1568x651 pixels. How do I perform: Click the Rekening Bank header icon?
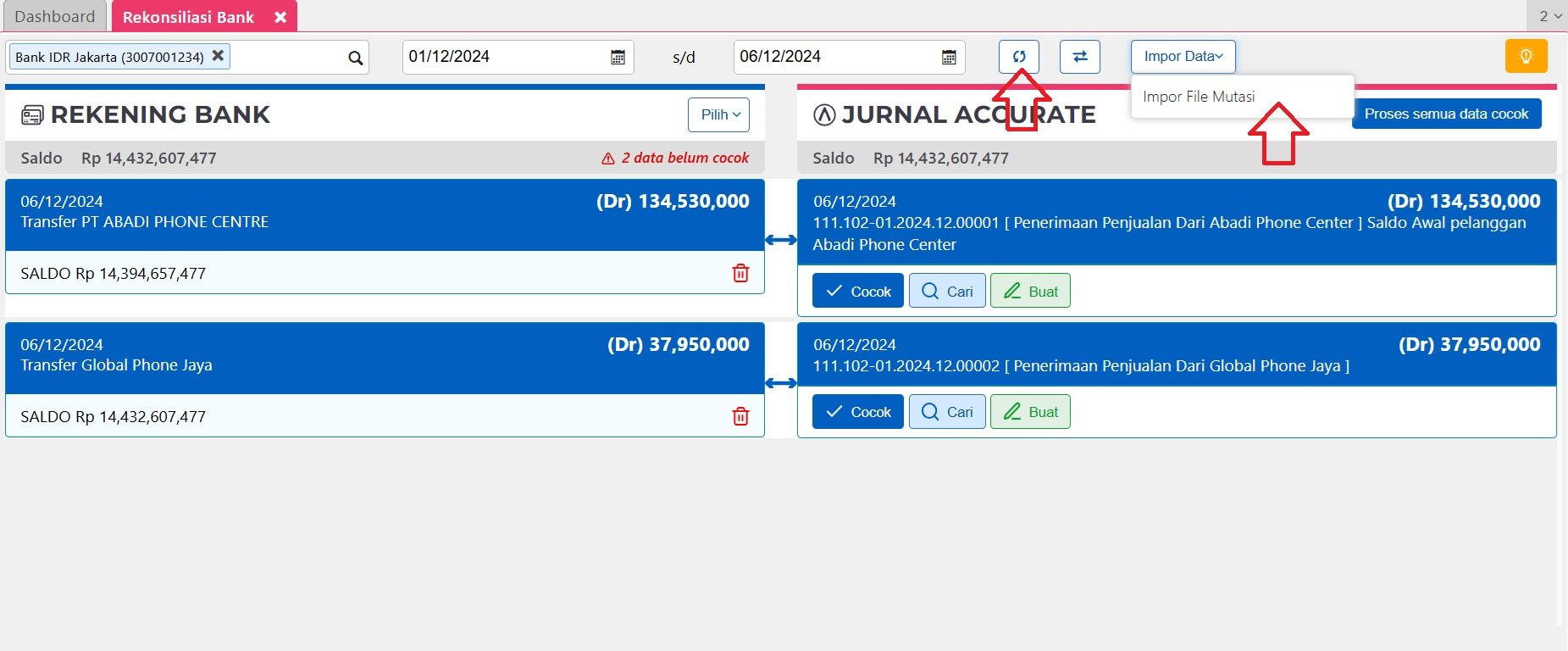32,115
